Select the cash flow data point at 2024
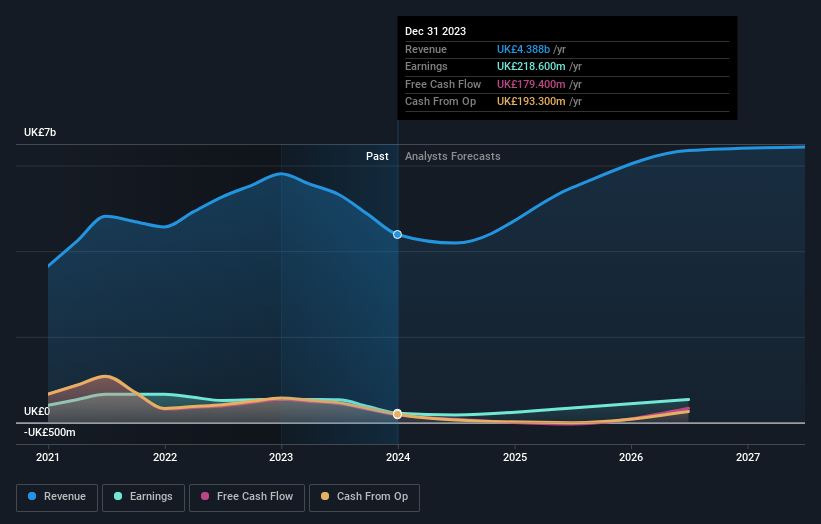This screenshot has height=524, width=821. point(397,414)
